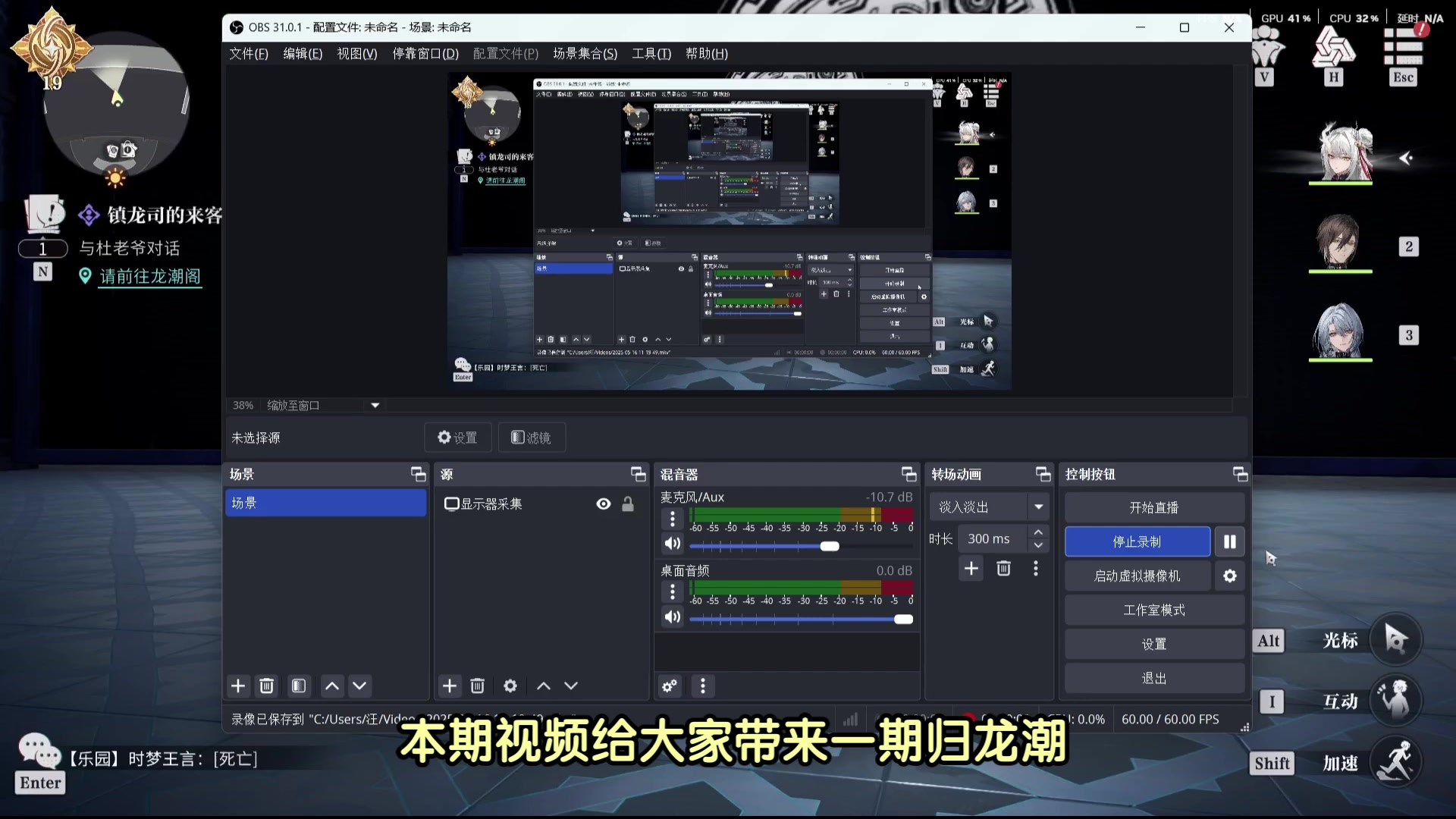Viewport: 1456px width, 819px height.
Task: Open 场景集合(S) menu
Action: (x=585, y=54)
